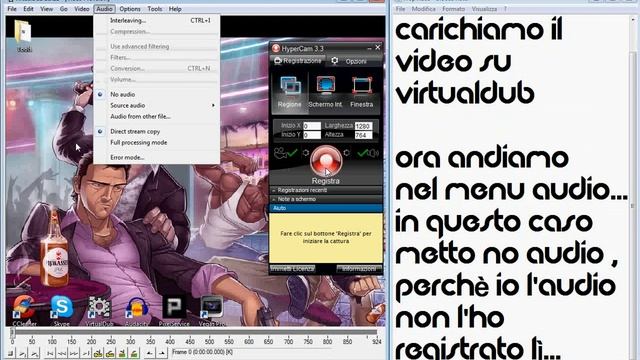640x360 pixels.
Task: Click the timeline position slider handle
Action: pos(13,332)
